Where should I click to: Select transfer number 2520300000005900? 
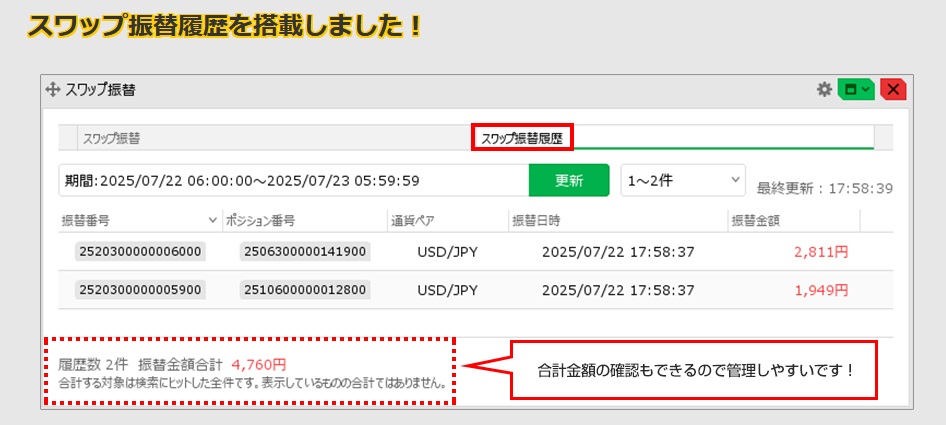141,290
